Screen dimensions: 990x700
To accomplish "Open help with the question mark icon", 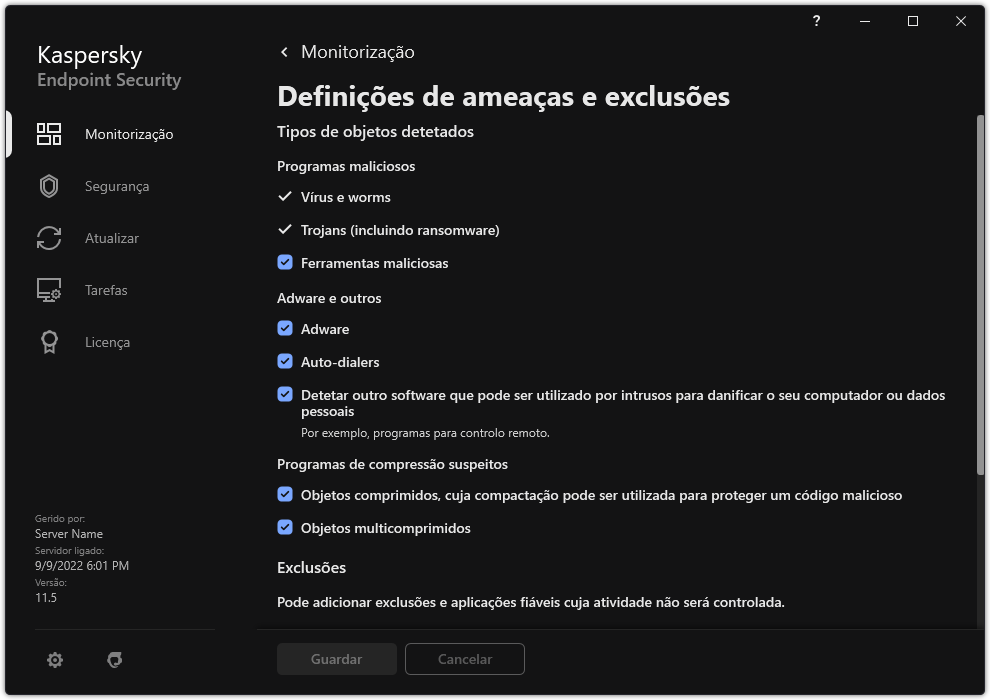I will pyautogui.click(x=815, y=21).
